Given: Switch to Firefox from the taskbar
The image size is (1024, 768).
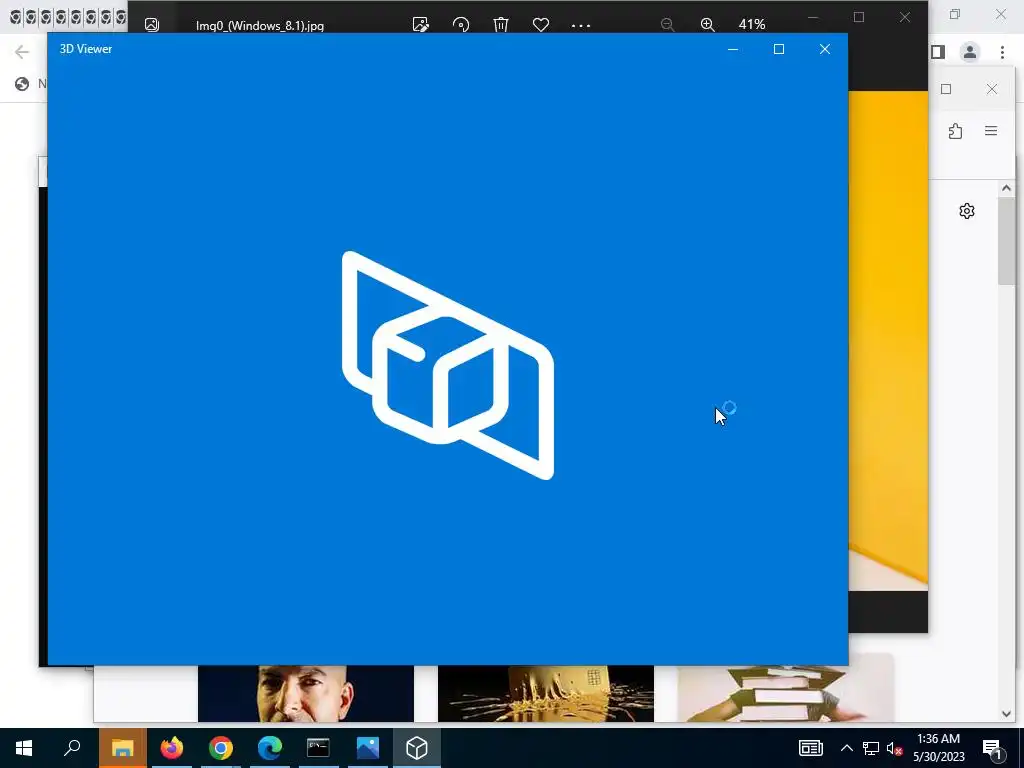Looking at the screenshot, I should click(x=172, y=748).
